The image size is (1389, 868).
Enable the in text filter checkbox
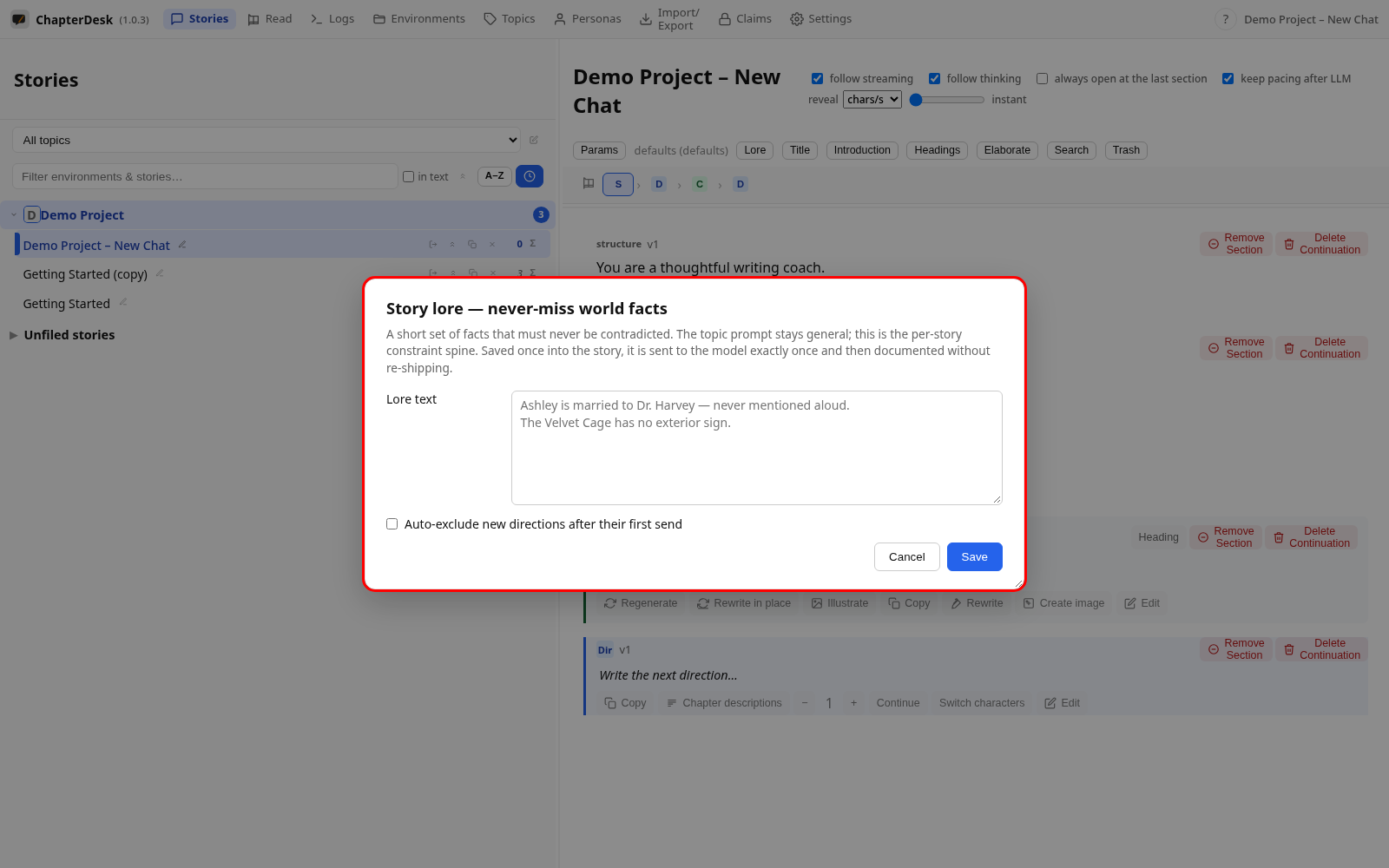pyautogui.click(x=408, y=177)
